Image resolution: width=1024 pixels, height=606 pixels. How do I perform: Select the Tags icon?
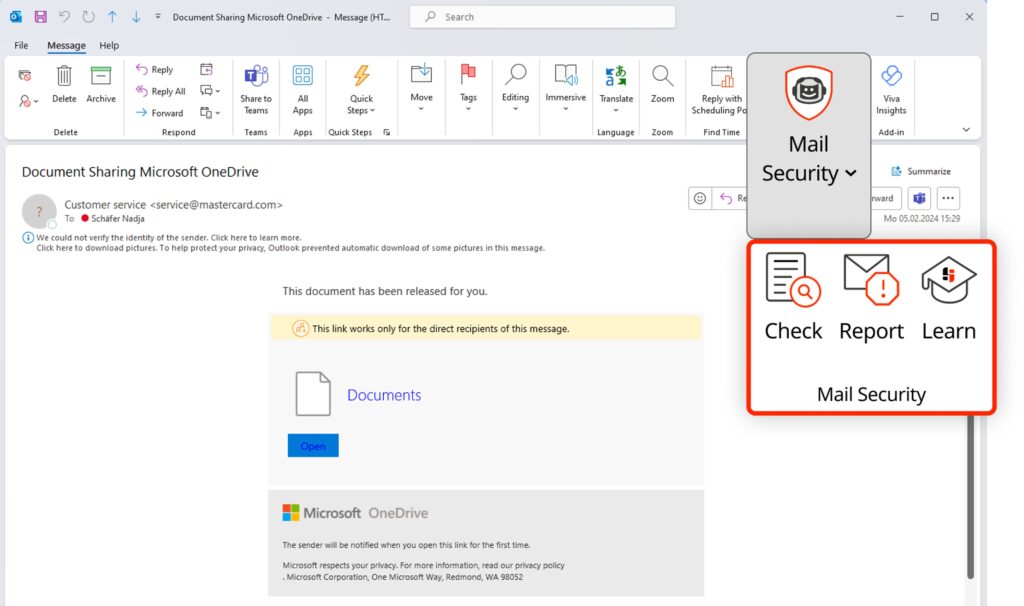(x=468, y=88)
